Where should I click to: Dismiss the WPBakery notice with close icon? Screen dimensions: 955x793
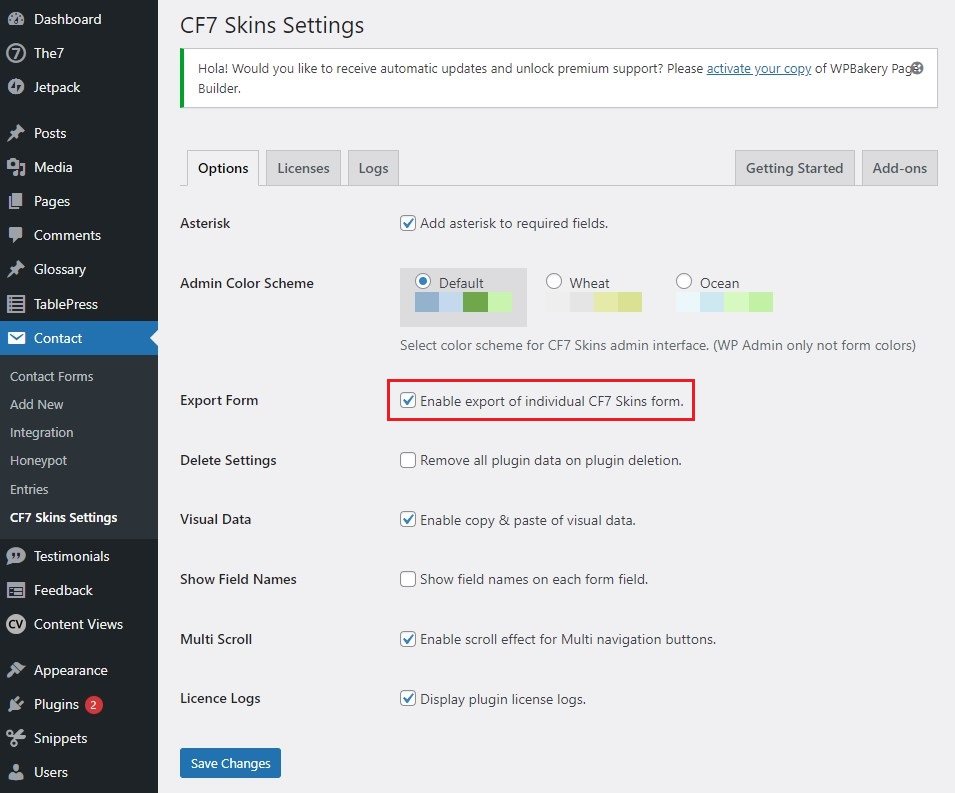tap(916, 69)
